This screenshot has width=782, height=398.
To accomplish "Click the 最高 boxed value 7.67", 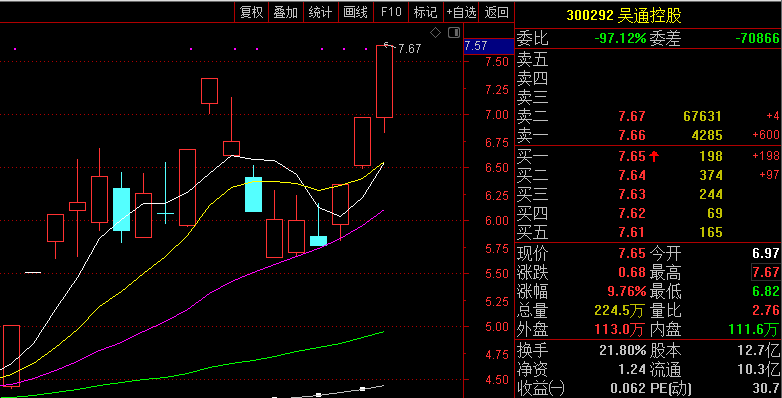I will click(766, 272).
